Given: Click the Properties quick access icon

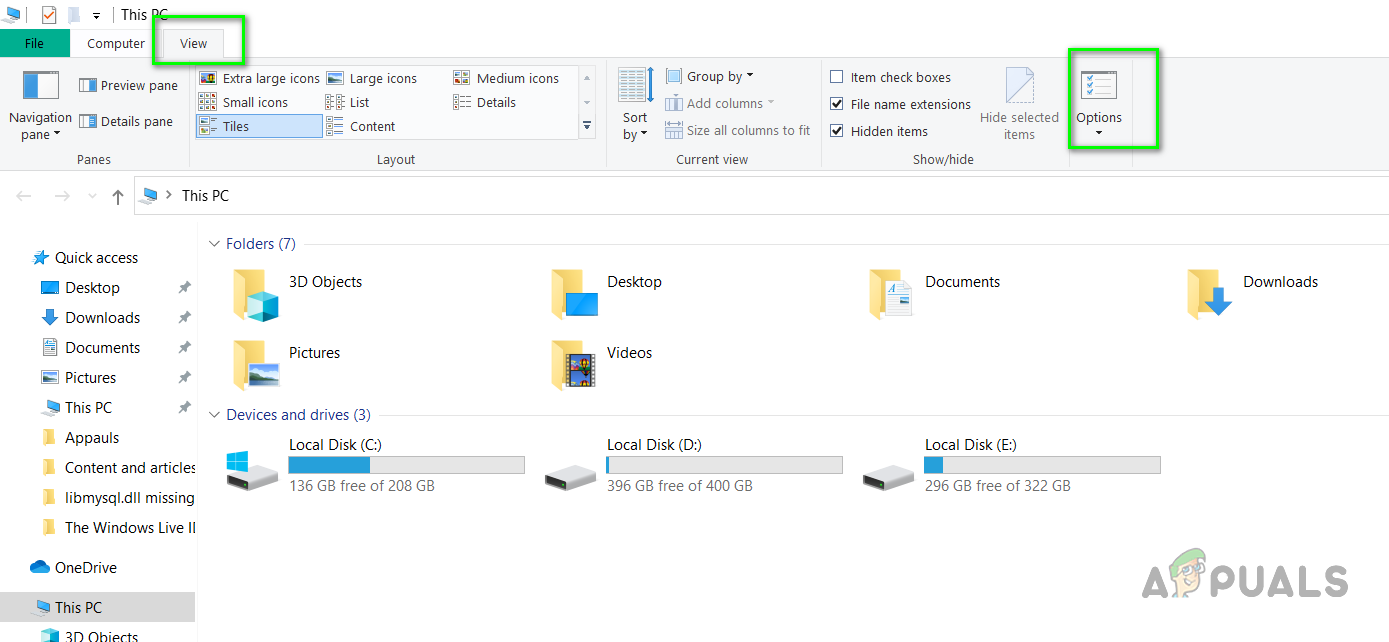Looking at the screenshot, I should (49, 14).
